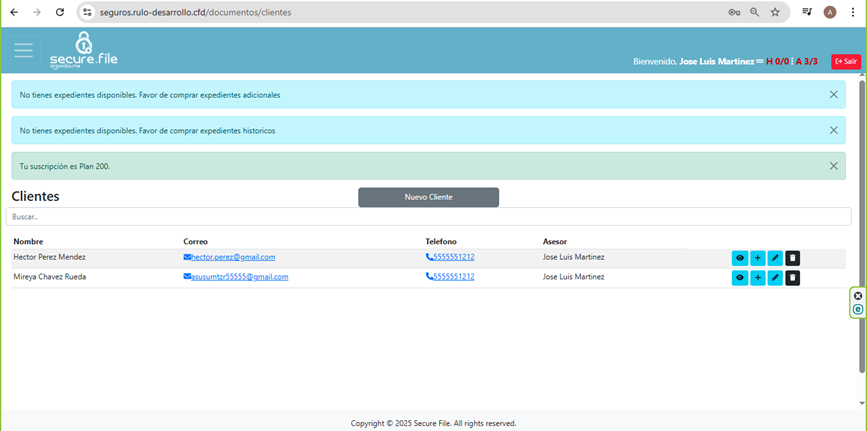
Task: Click the plus icon for Mireya Chavez Rueda
Action: click(x=757, y=277)
